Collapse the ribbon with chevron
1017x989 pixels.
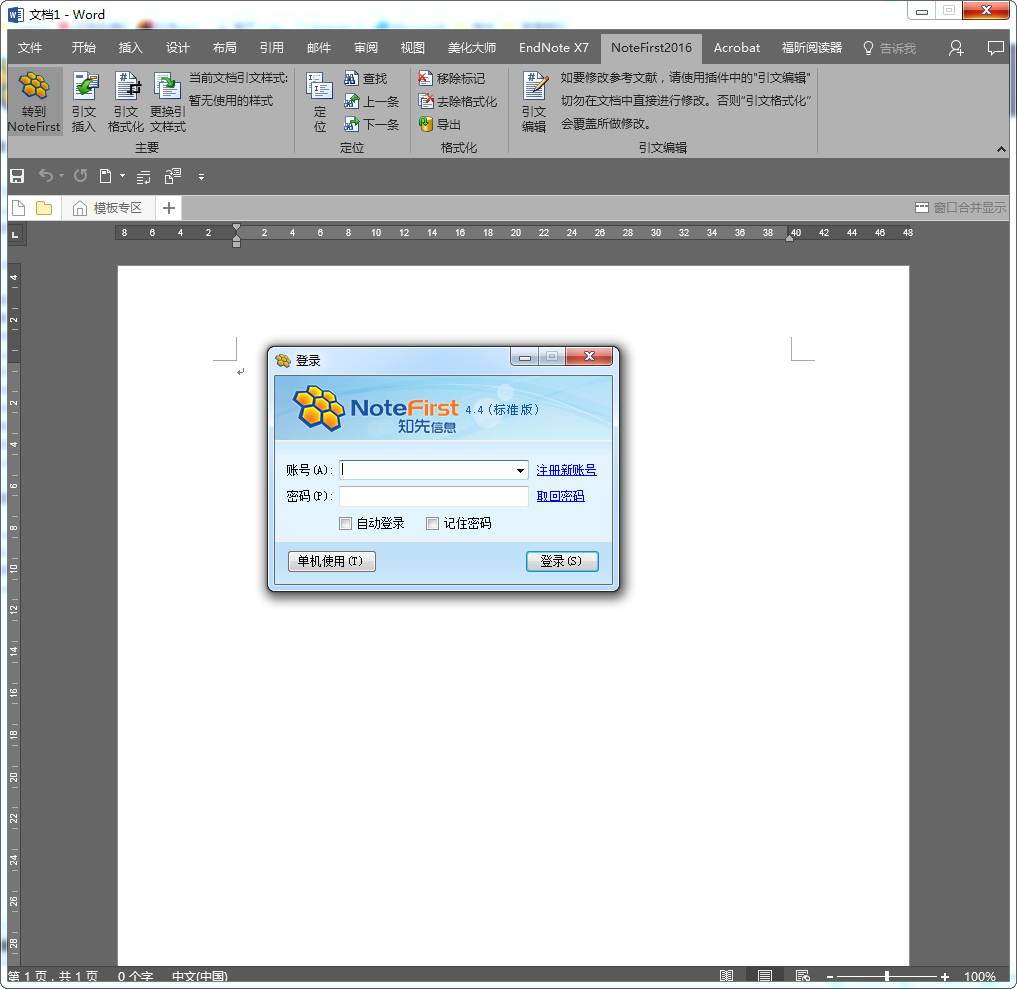pyautogui.click(x=1001, y=149)
